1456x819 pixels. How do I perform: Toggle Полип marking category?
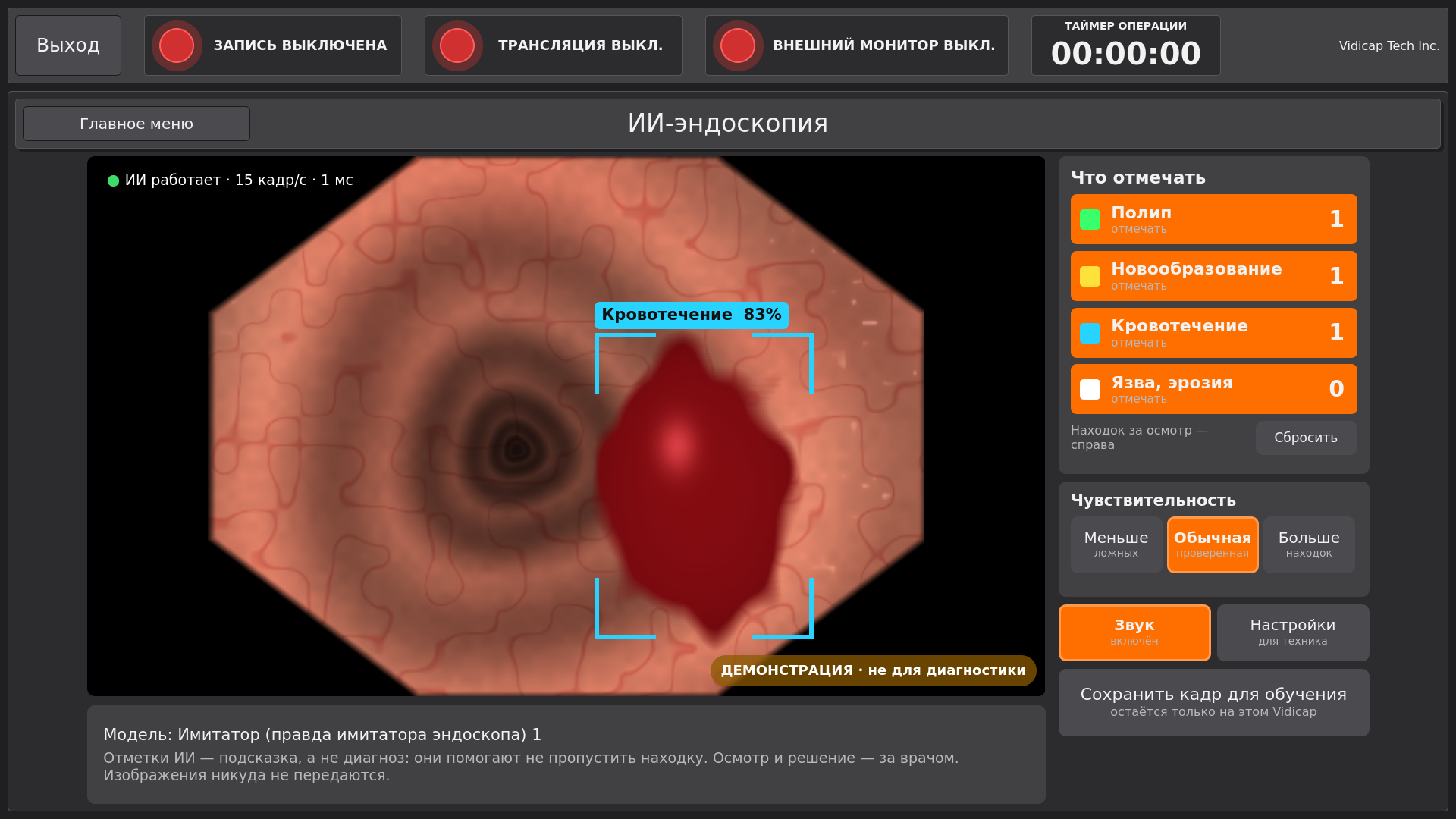pos(1213,219)
